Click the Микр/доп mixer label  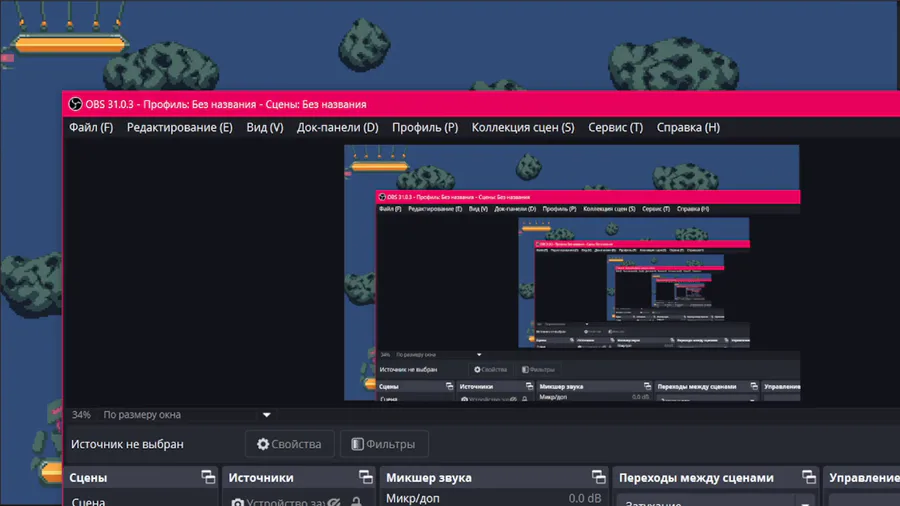412,499
